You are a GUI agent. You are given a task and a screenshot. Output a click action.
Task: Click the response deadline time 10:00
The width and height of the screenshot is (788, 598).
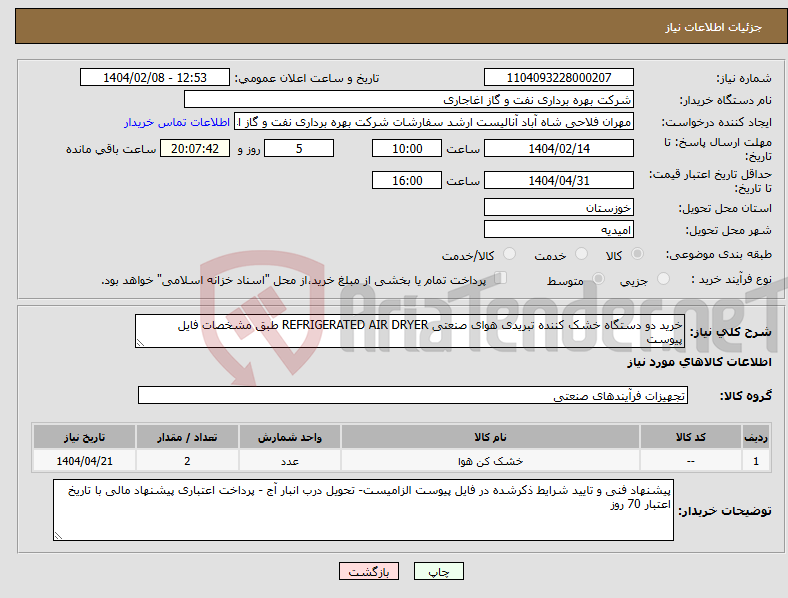click(x=407, y=148)
